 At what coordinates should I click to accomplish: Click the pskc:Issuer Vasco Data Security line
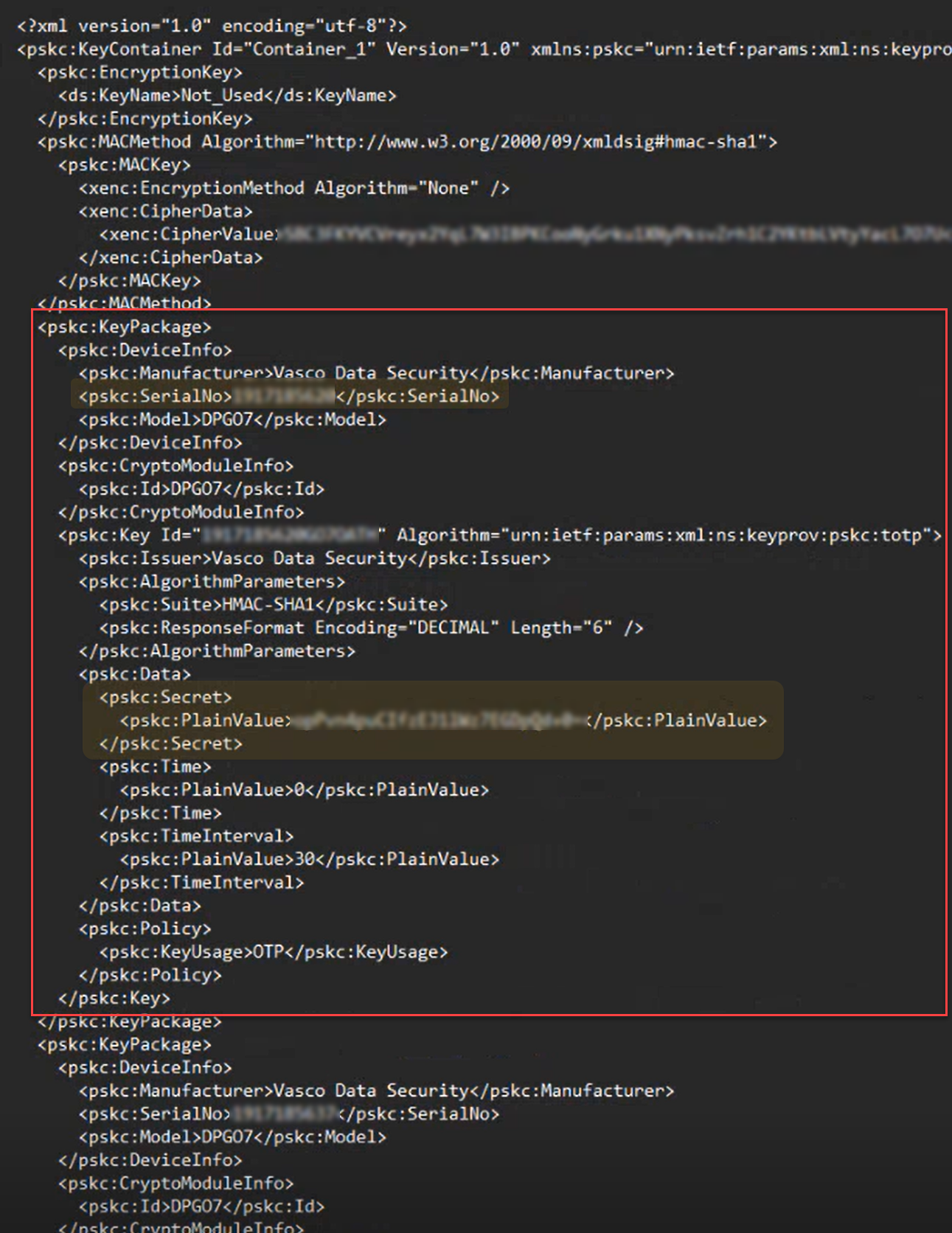point(315,558)
